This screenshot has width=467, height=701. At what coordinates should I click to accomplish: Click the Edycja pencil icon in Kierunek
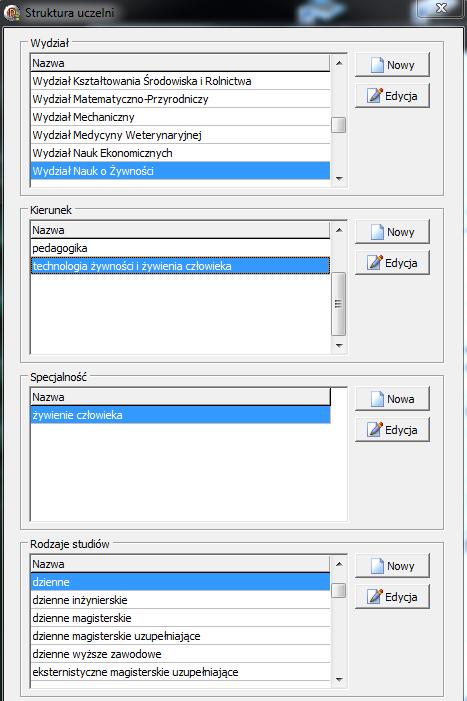(x=374, y=262)
